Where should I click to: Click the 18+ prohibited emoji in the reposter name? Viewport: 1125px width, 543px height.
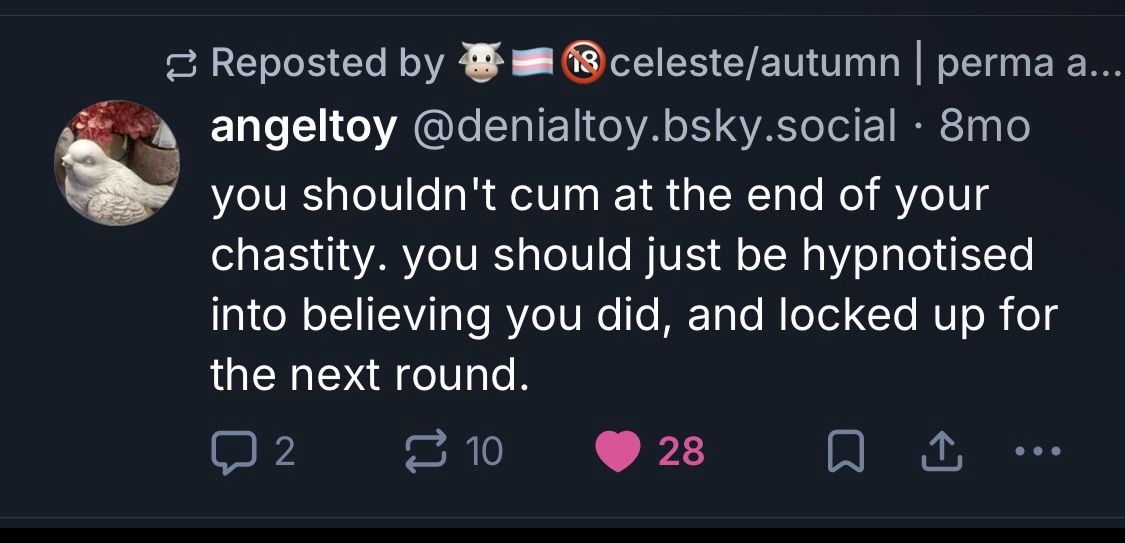[582, 64]
